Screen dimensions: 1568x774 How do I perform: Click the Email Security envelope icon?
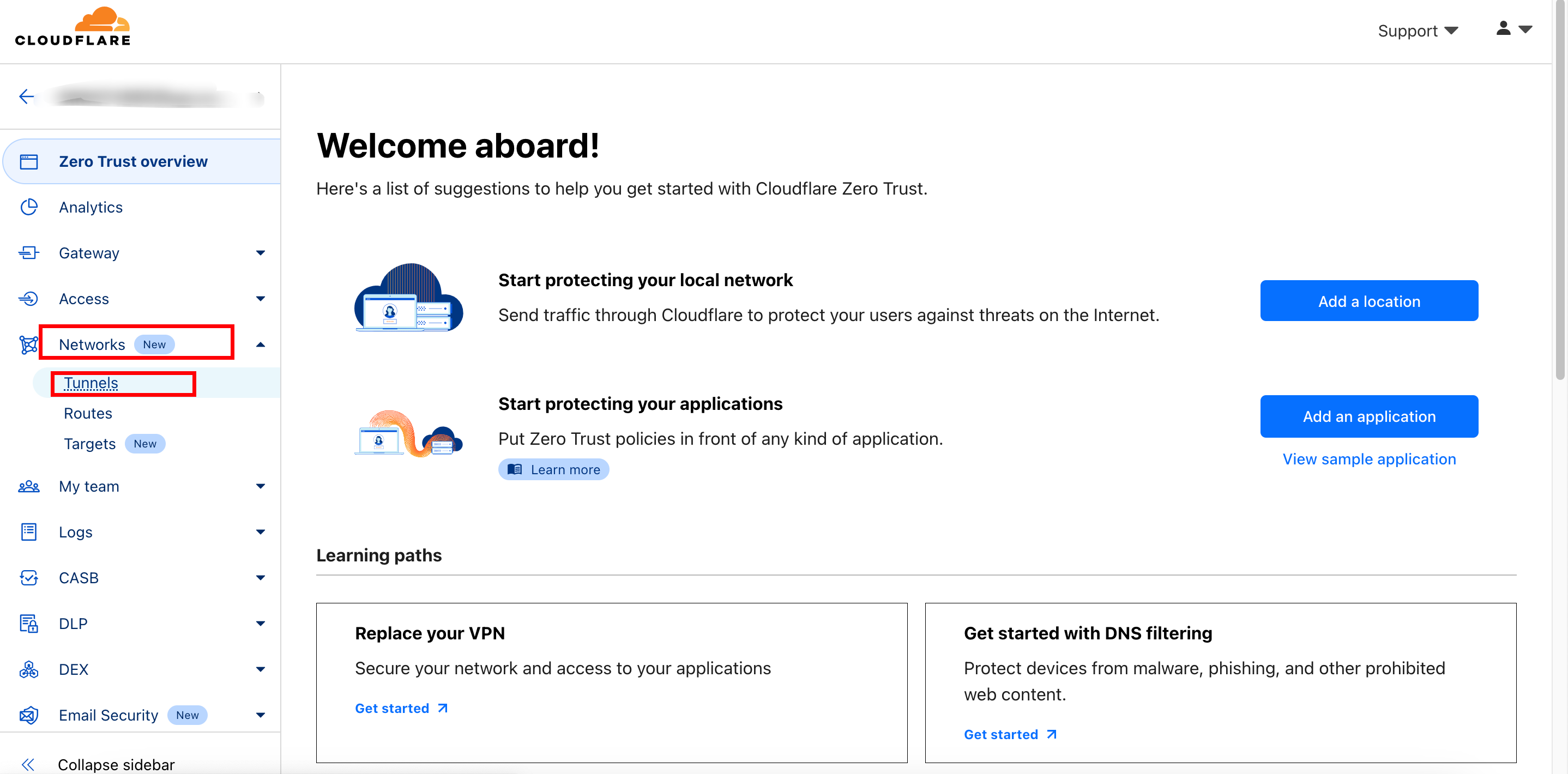coord(28,716)
